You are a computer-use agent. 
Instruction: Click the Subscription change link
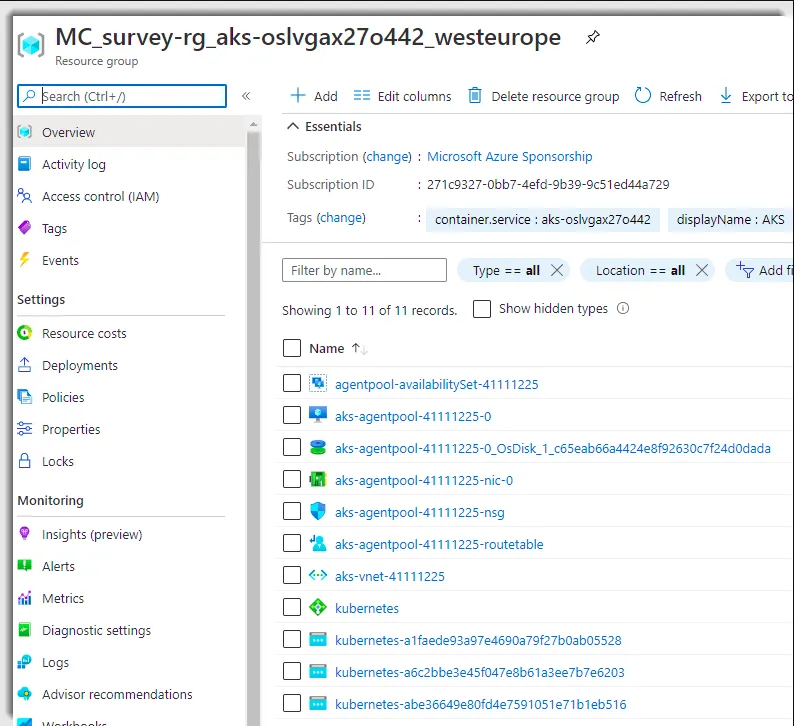388,157
